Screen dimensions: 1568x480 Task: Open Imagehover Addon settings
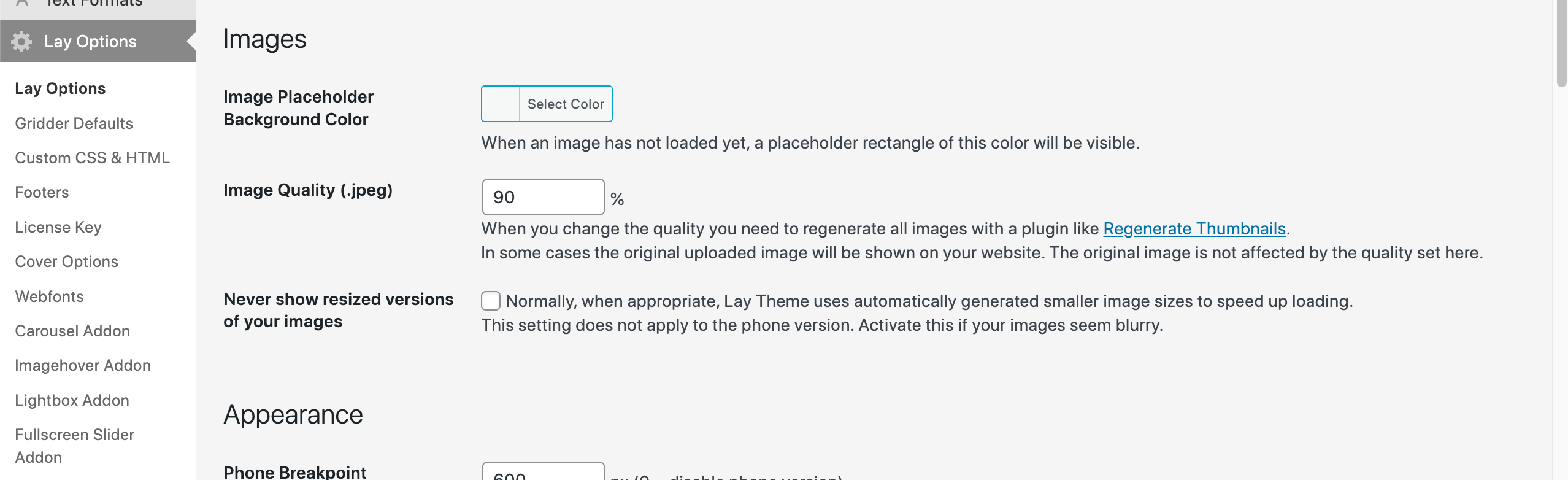[x=83, y=365]
